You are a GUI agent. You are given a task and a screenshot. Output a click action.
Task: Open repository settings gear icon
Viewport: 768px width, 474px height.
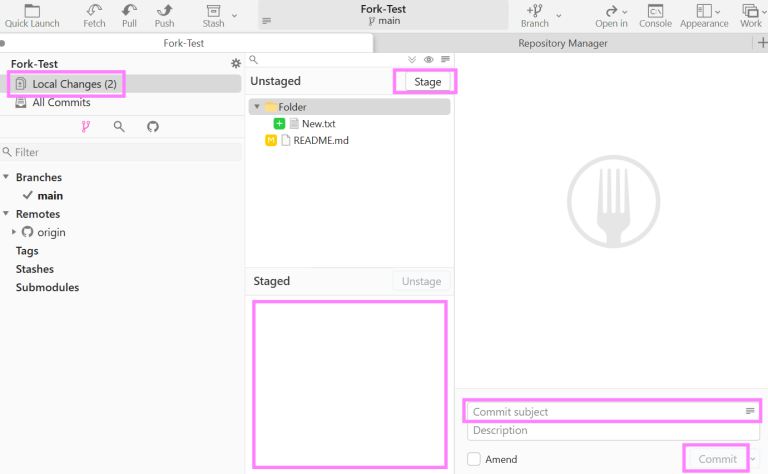236,63
